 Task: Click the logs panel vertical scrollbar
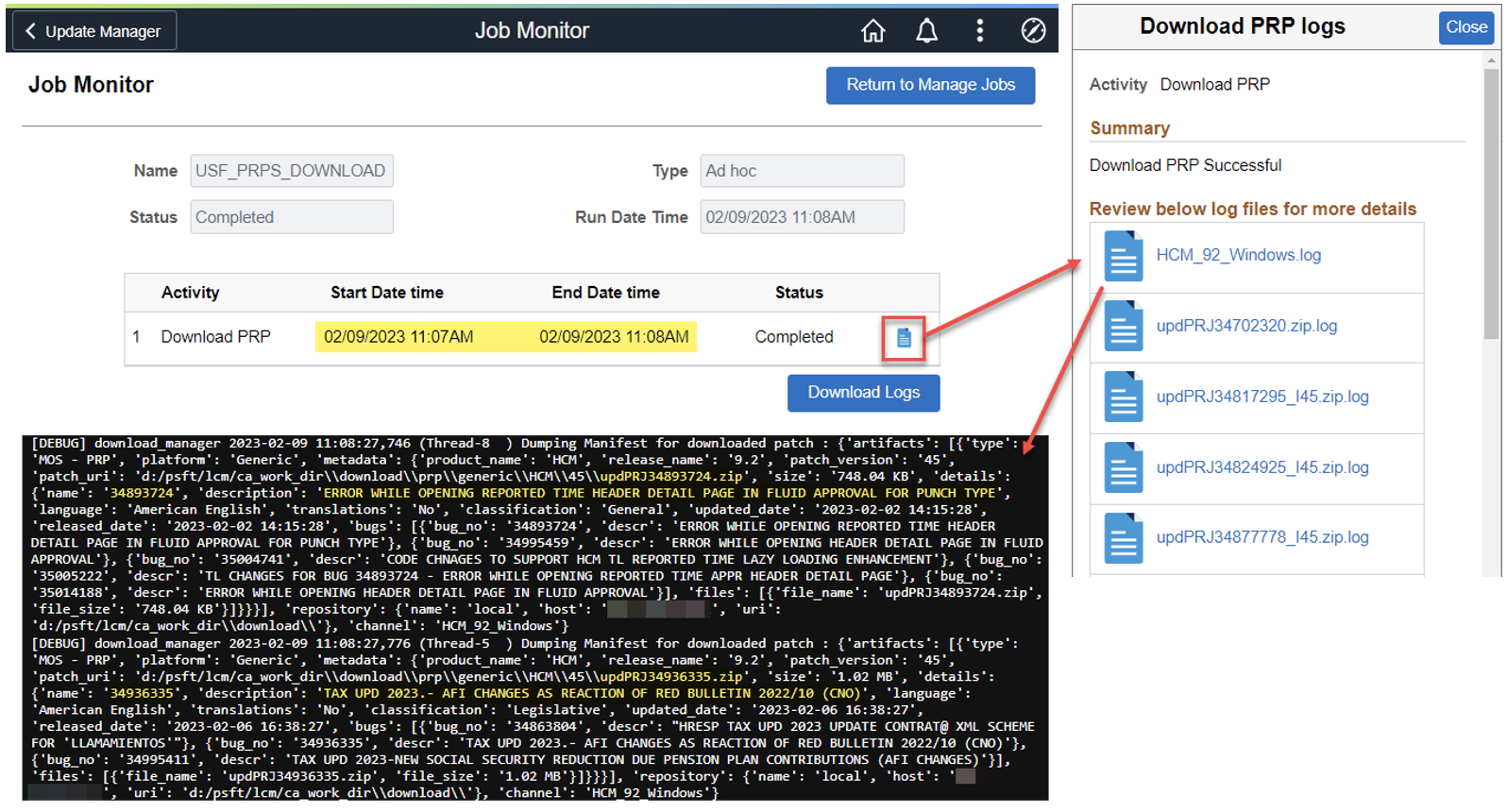(x=1492, y=203)
